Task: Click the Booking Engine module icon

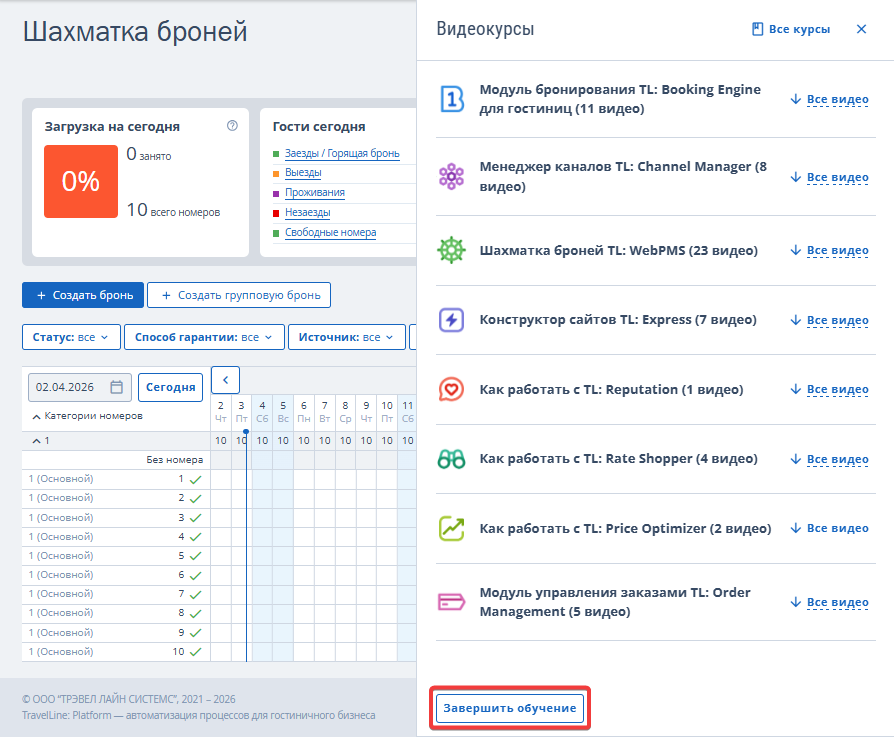Action: click(452, 99)
